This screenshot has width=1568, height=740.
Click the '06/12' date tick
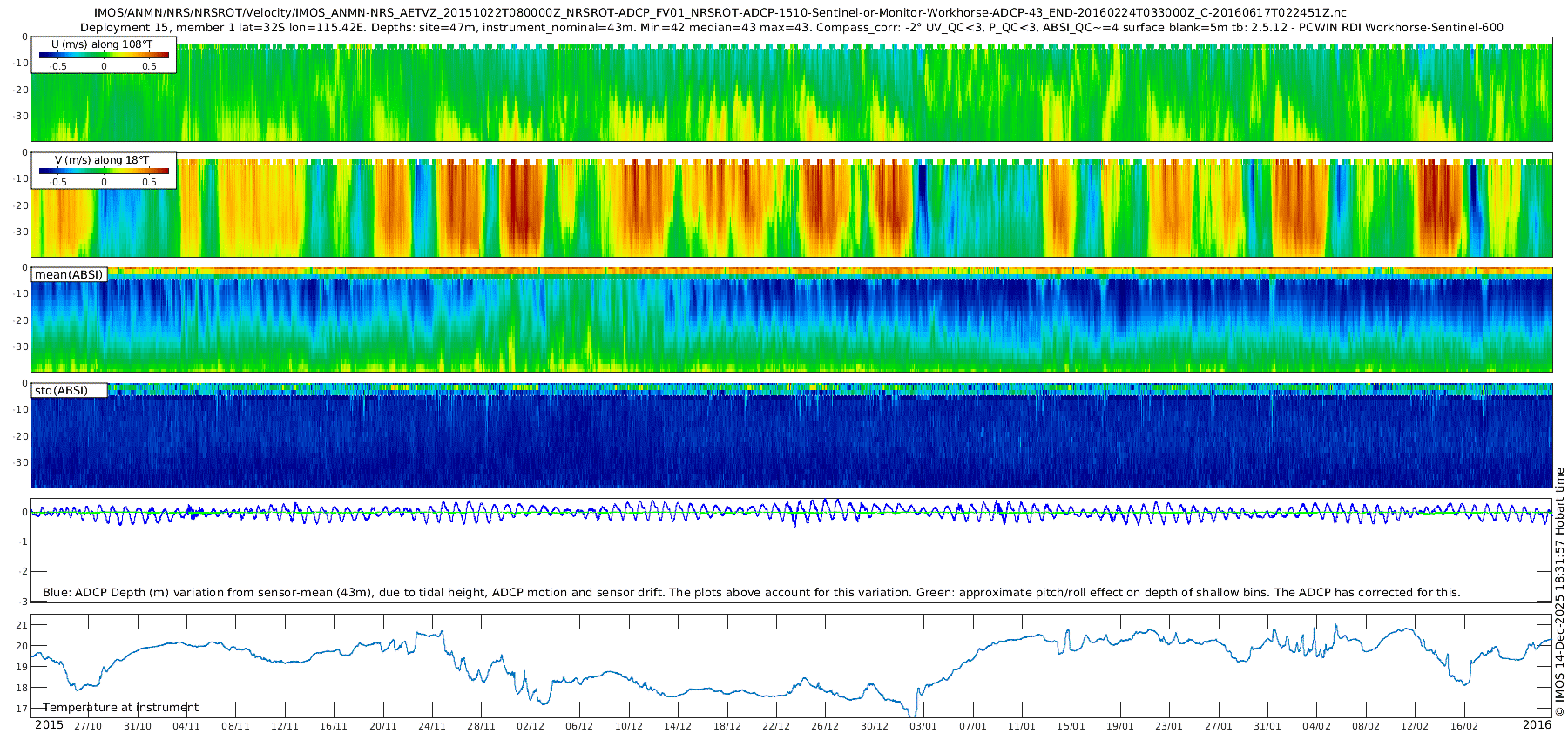[579, 727]
